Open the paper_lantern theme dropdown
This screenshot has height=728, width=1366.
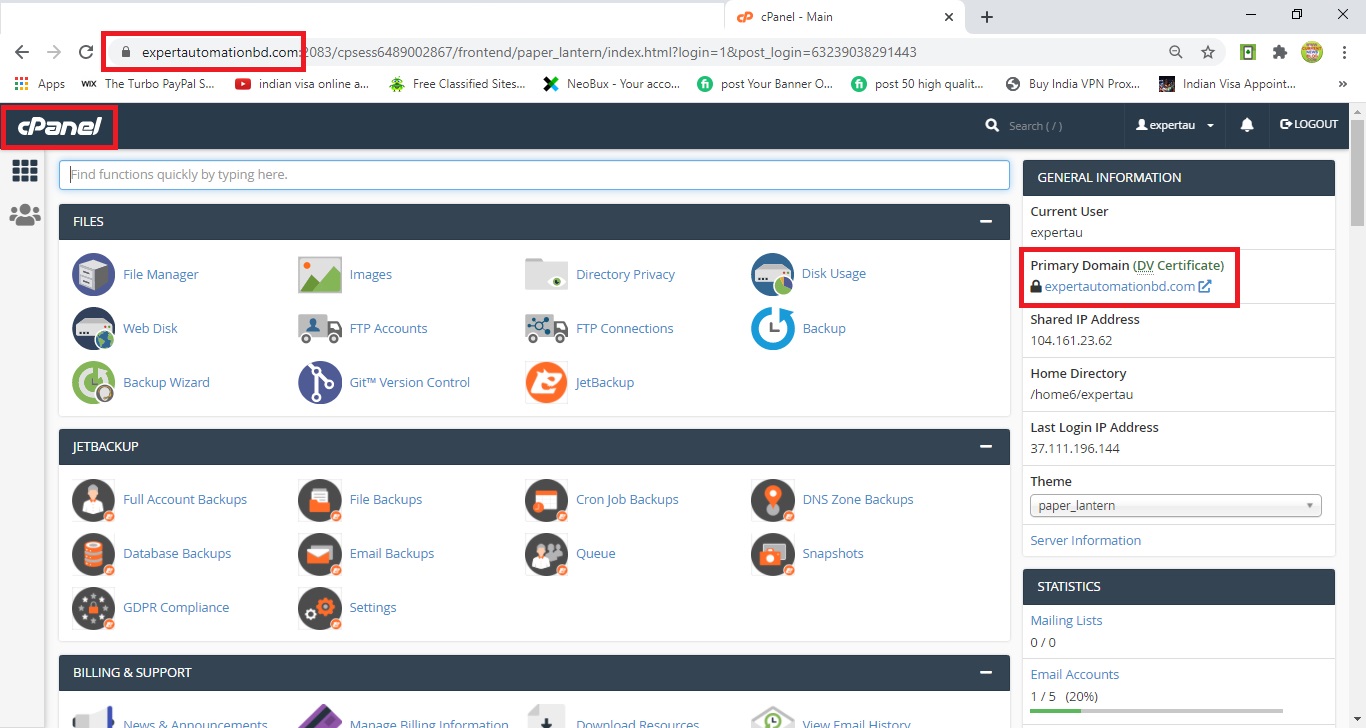point(1175,506)
